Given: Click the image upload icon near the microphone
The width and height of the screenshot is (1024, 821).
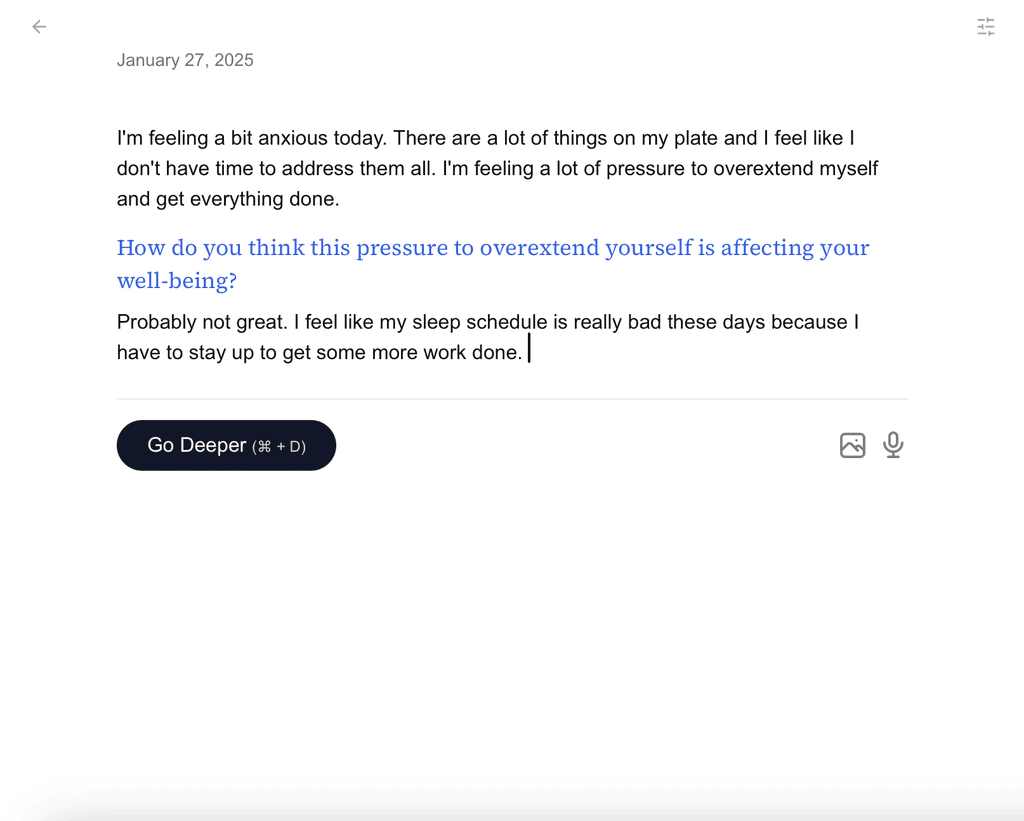Looking at the screenshot, I should pos(853,445).
